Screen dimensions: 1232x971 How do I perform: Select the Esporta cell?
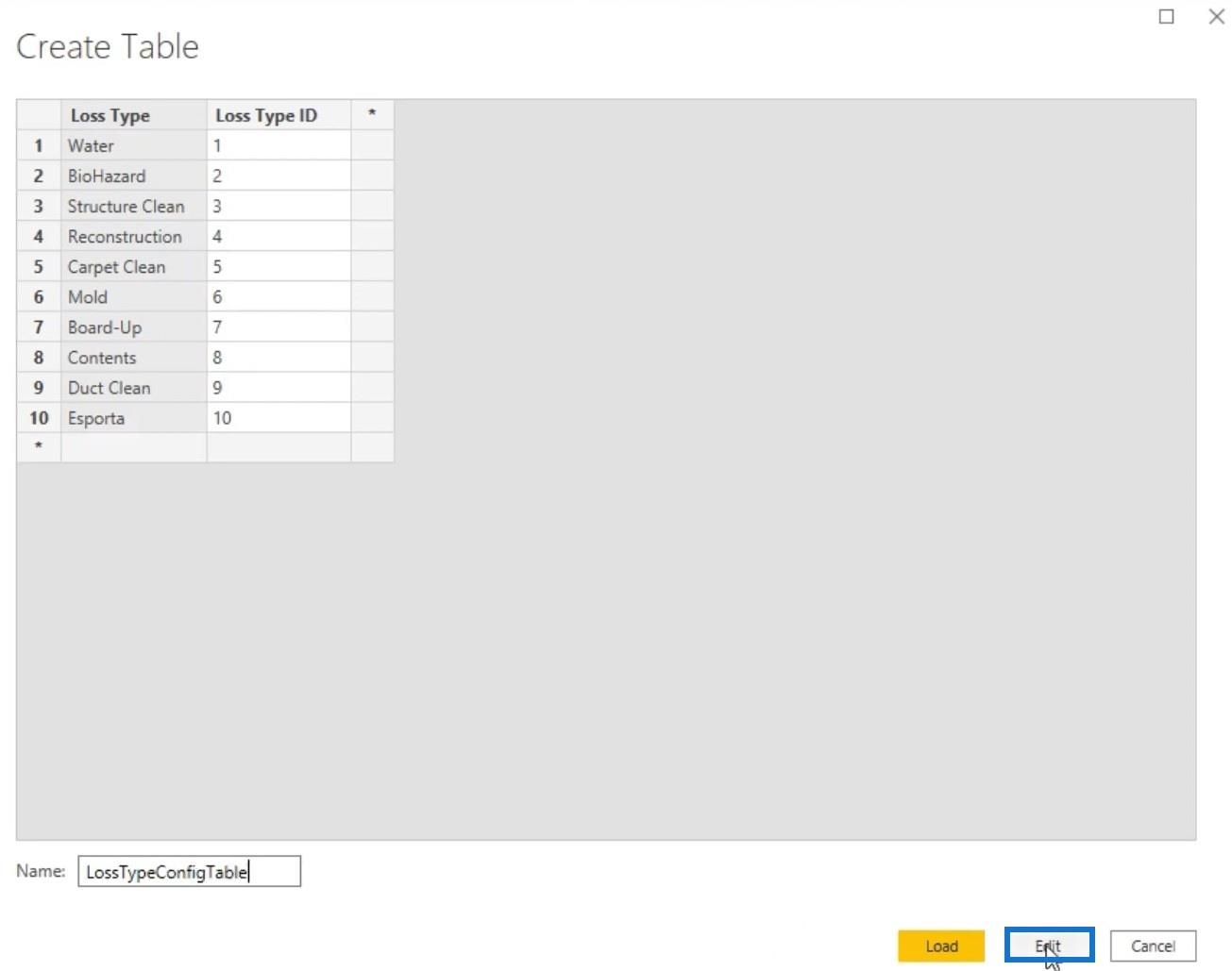coord(134,417)
